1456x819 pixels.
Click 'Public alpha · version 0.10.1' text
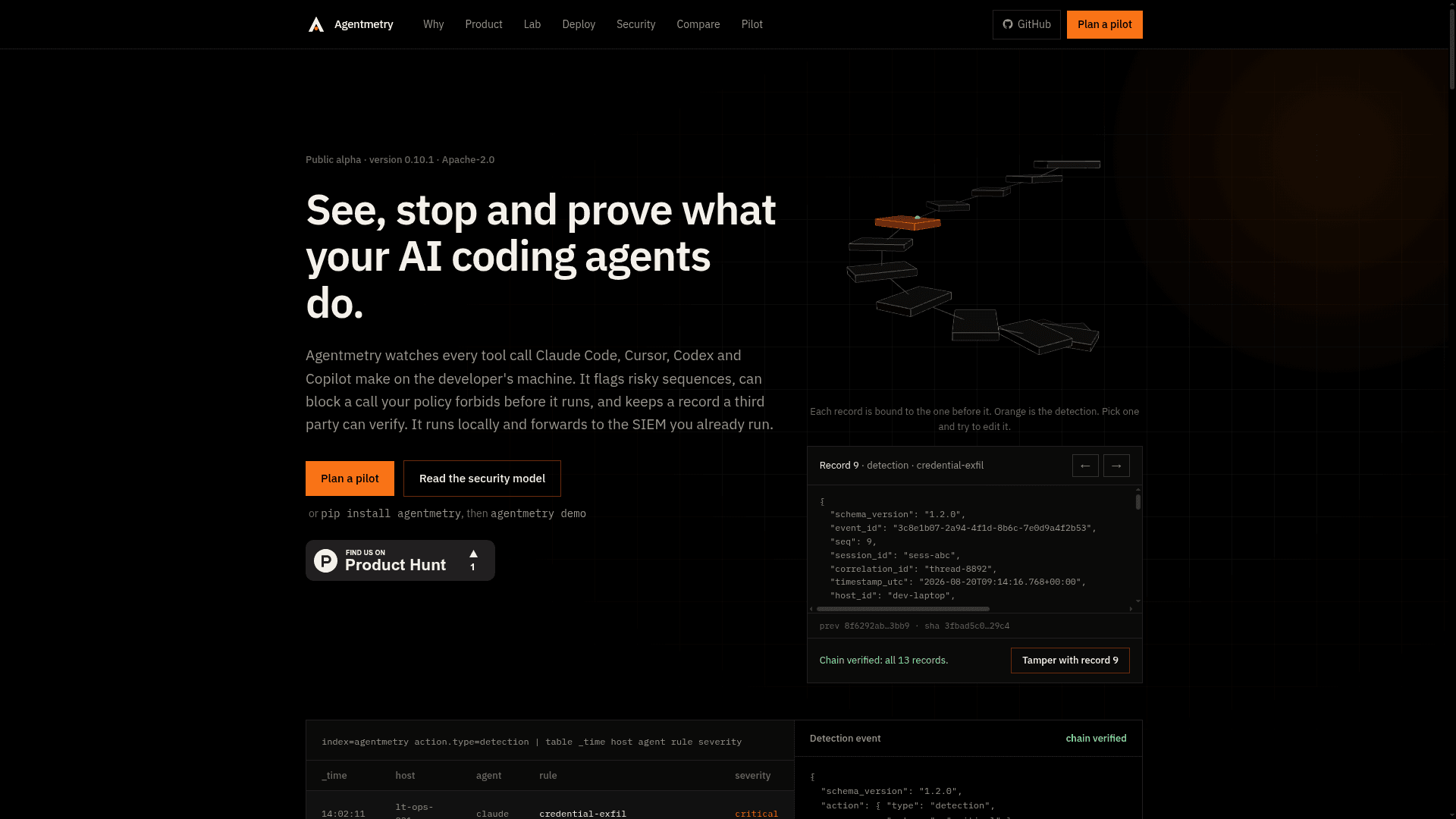point(370,160)
